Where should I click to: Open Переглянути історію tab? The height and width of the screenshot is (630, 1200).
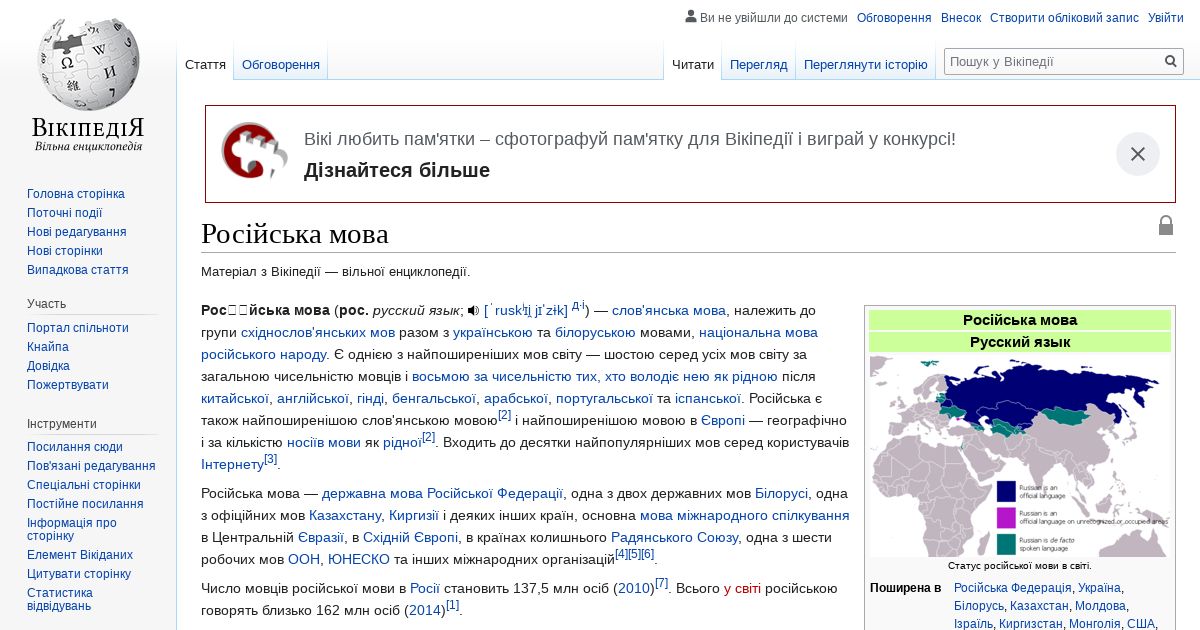(866, 64)
